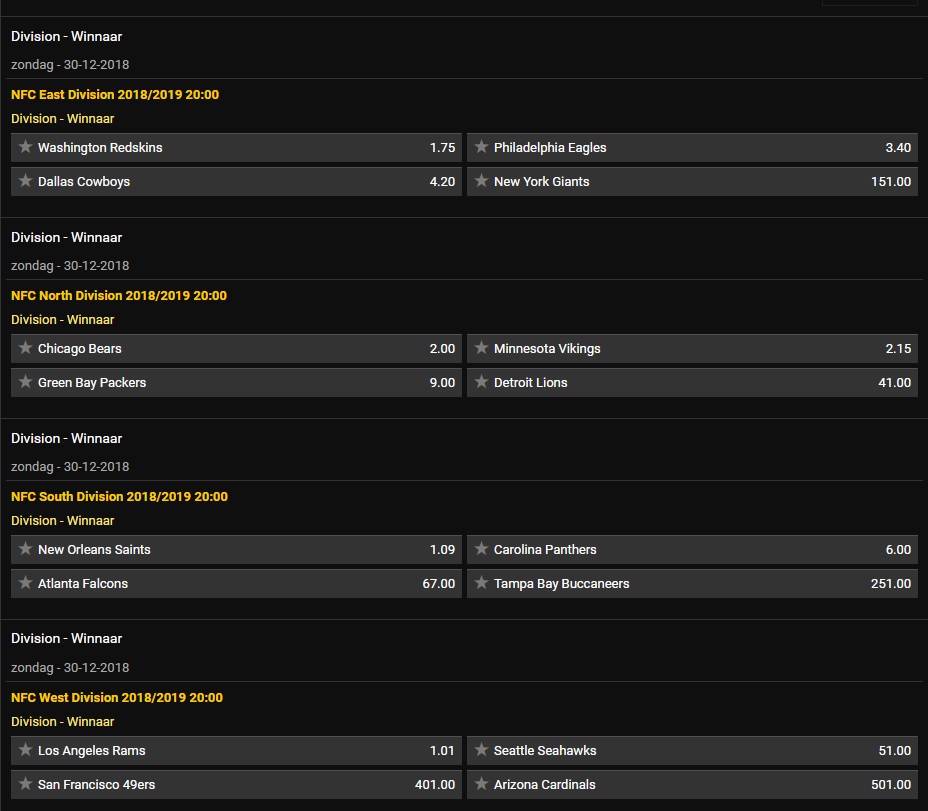
Task: Choose Atlanta Falcons at 67.00
Action: tap(438, 583)
